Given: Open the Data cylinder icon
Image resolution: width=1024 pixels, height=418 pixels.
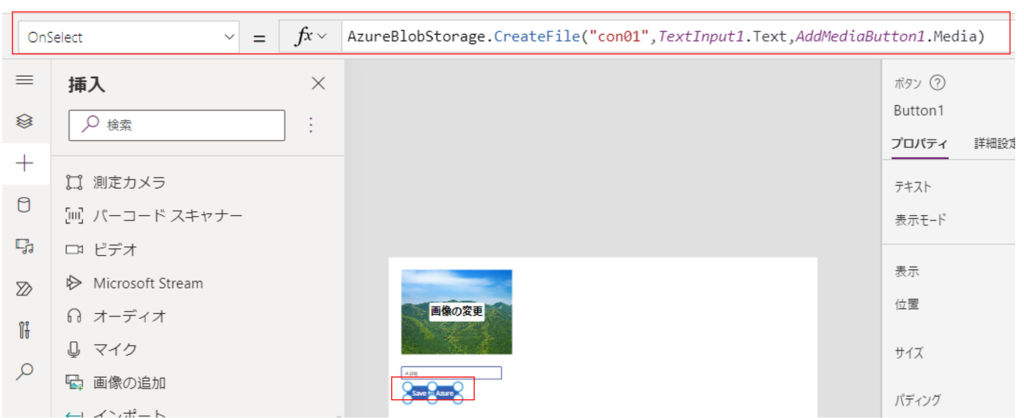Looking at the screenshot, I should tap(25, 205).
